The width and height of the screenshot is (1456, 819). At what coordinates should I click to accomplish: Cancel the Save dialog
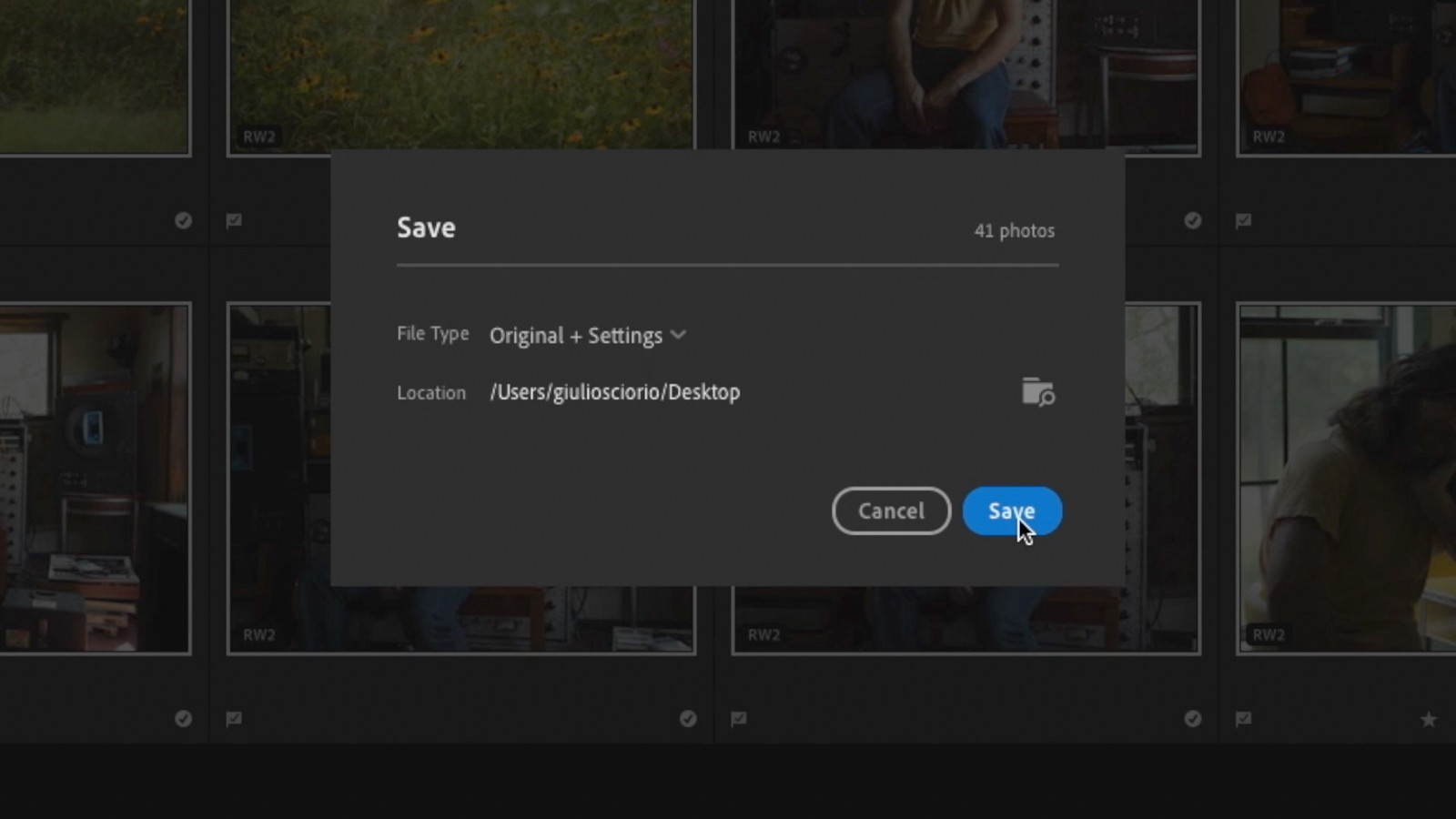click(891, 511)
